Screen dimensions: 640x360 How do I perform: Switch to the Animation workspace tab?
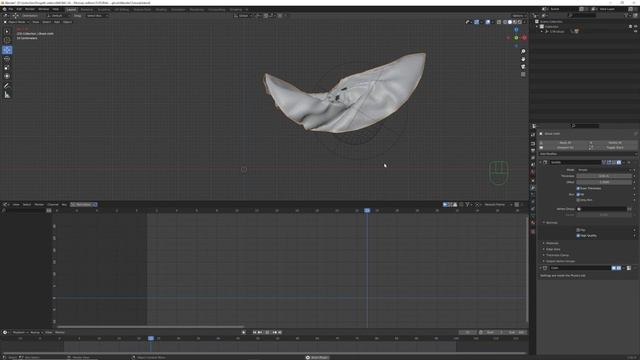pos(178,9)
